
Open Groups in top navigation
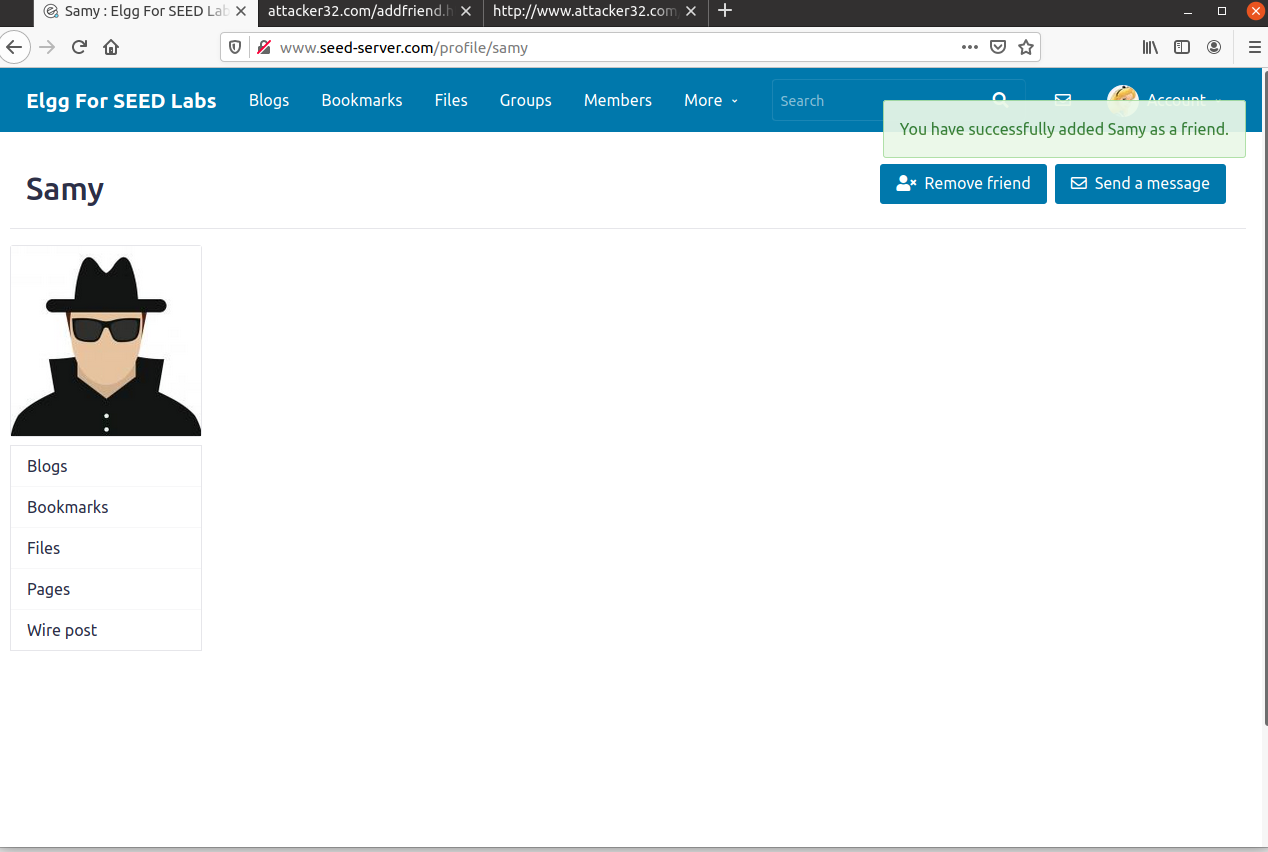click(526, 100)
